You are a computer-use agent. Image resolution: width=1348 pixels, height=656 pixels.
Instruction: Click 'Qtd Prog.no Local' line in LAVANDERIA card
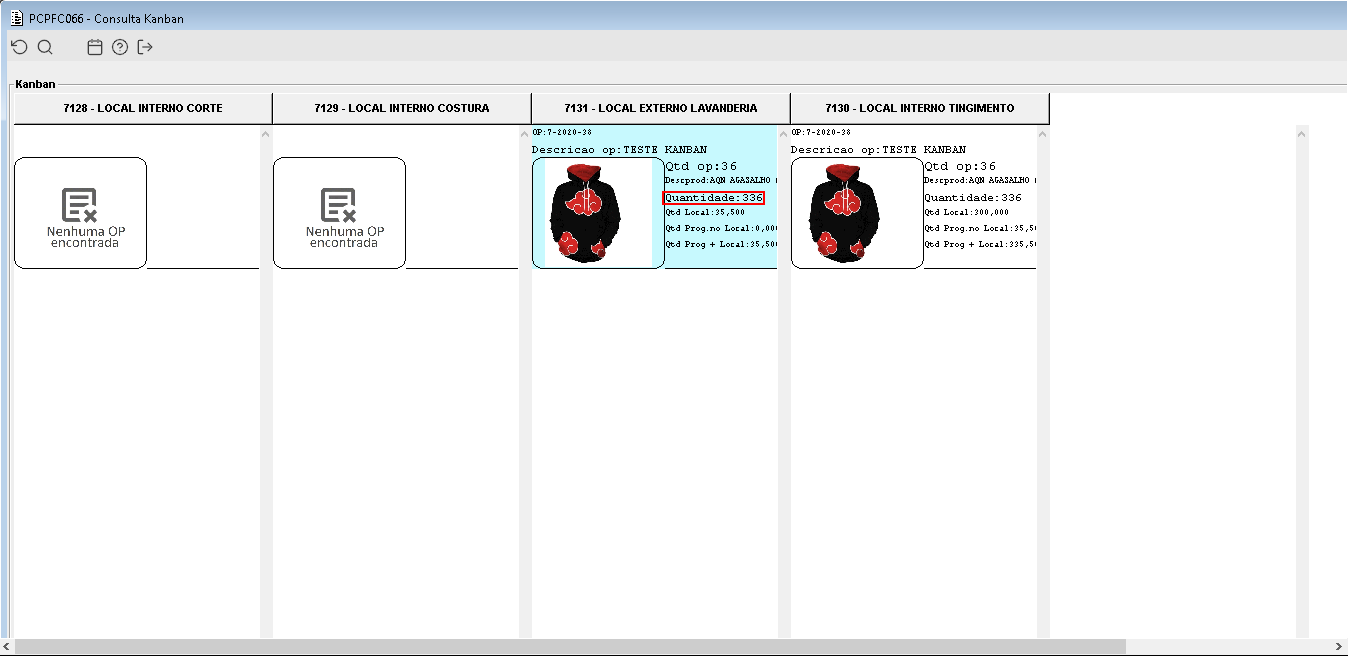coord(721,228)
